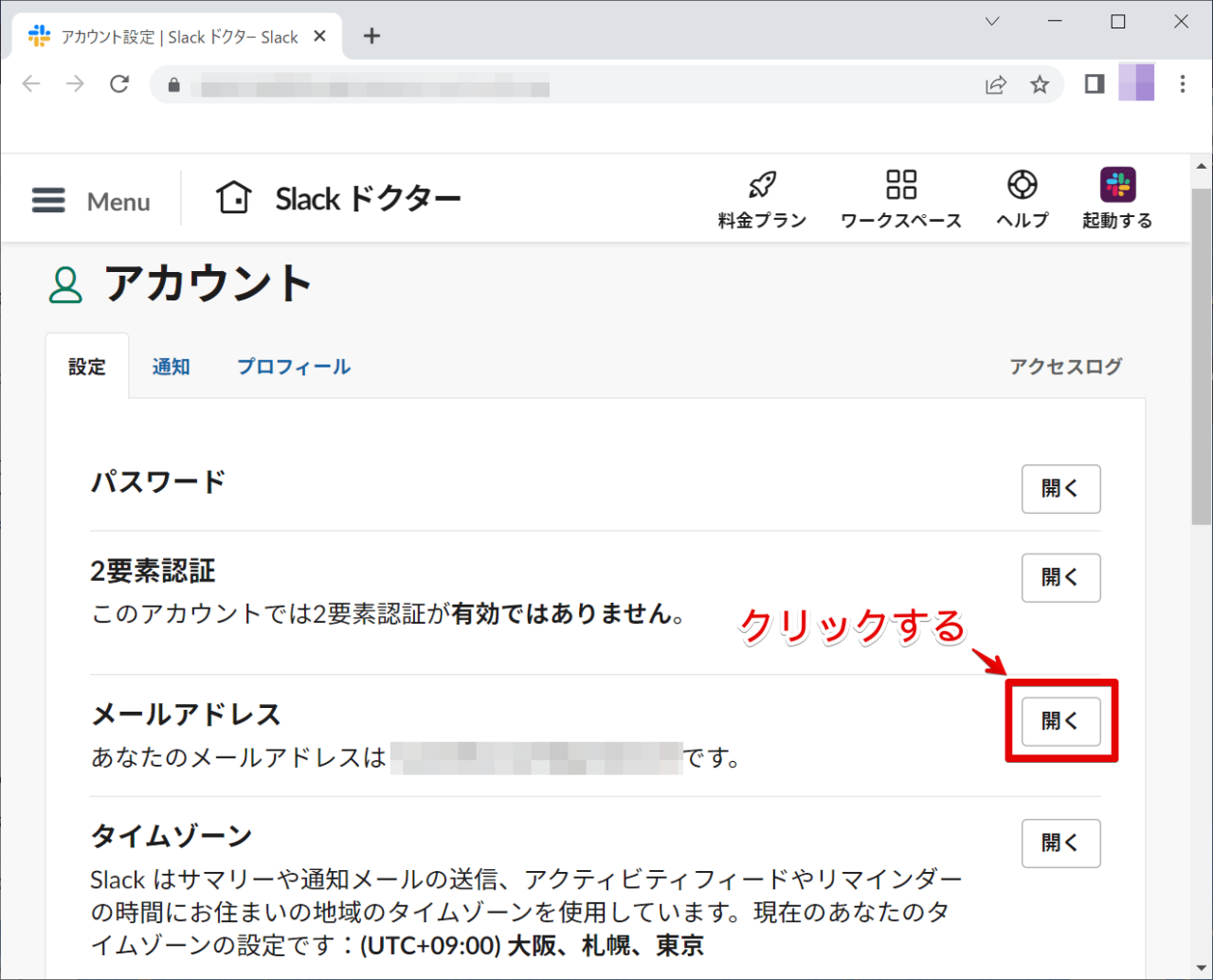Image resolution: width=1213 pixels, height=980 pixels.
Task: Click browser forward arrow
Action: 75,84
